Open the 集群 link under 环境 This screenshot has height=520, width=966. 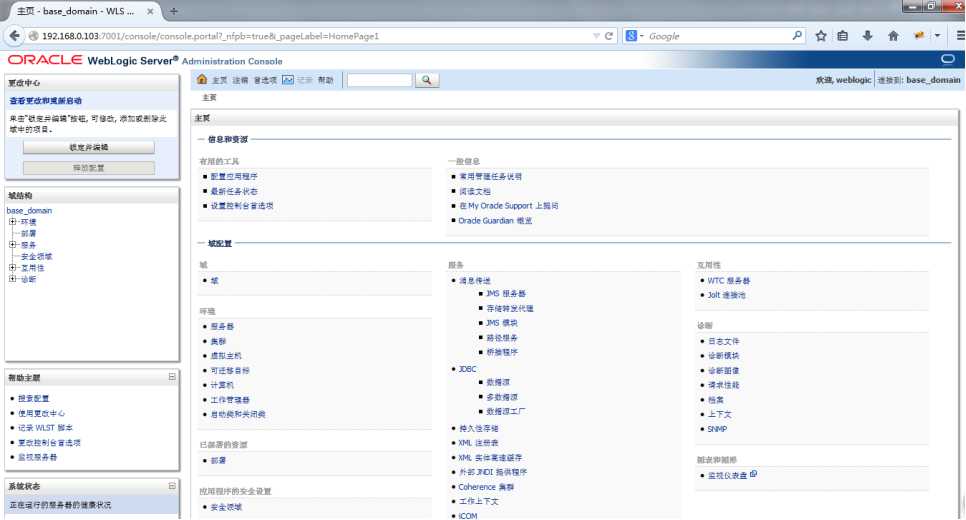[219, 341]
